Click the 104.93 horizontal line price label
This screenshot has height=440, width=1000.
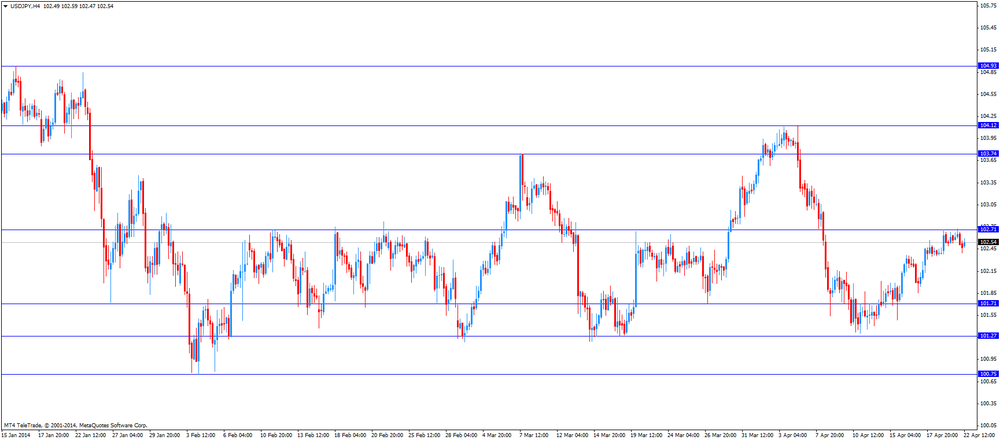(988, 66)
